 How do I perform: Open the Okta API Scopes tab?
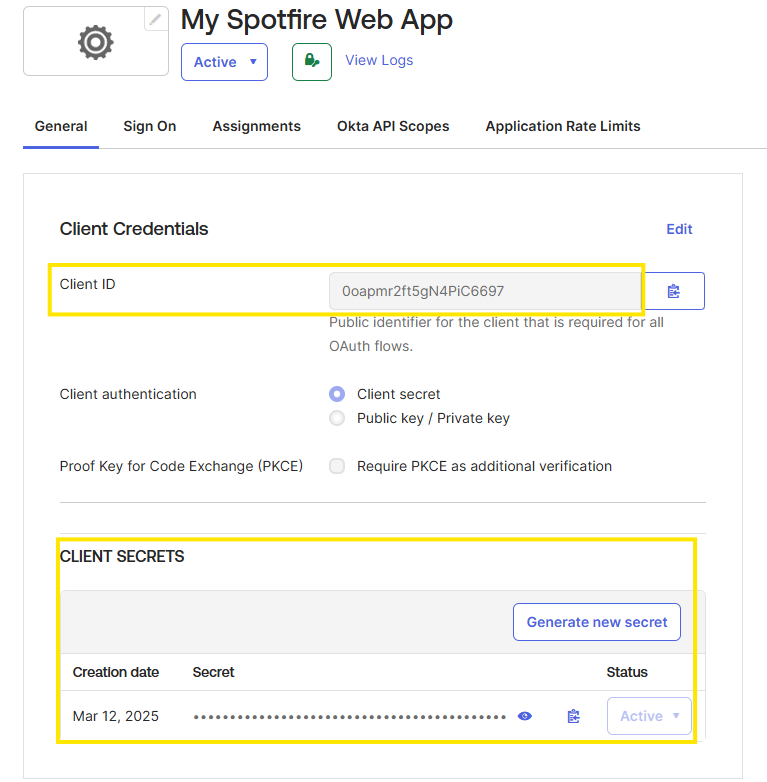[x=393, y=126]
